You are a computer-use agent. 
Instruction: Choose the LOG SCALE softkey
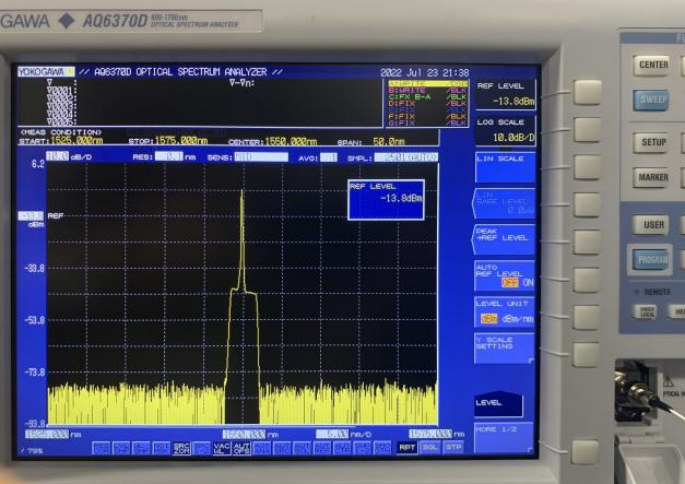pos(505,130)
